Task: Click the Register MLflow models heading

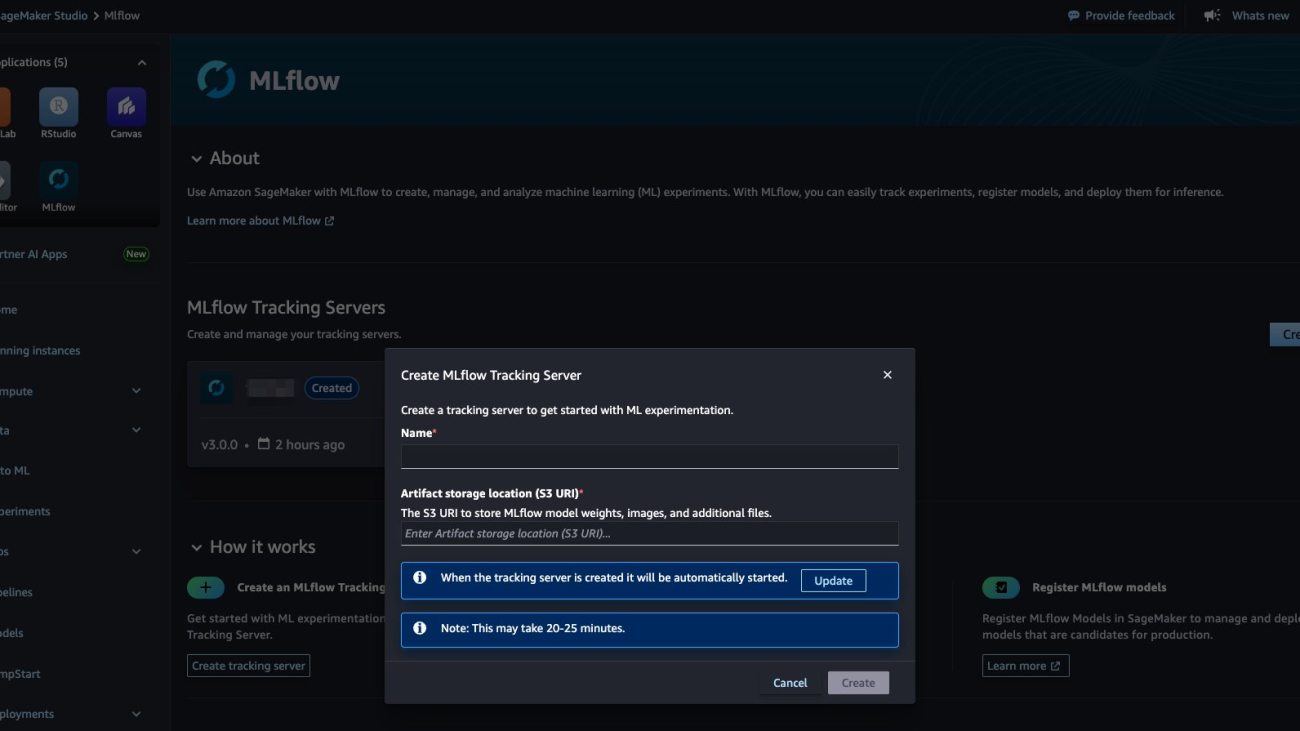Action: [x=1099, y=587]
